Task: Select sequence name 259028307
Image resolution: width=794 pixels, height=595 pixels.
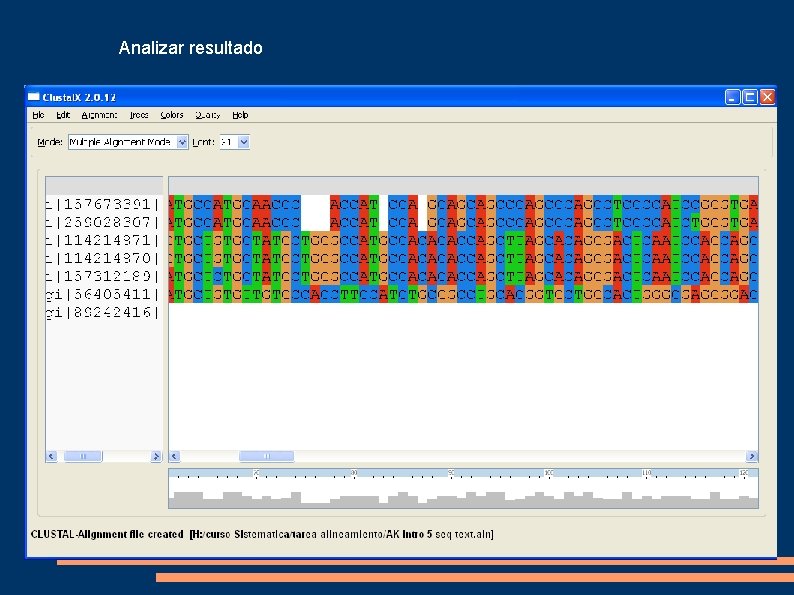Action: point(103,222)
